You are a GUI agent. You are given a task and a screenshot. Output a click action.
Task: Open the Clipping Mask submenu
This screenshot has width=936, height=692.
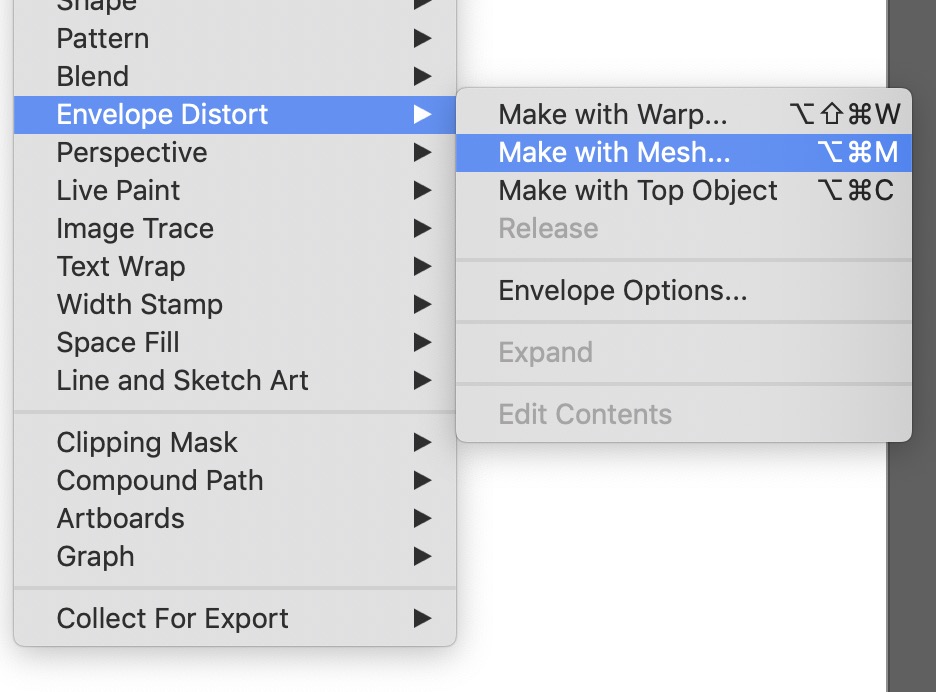tap(147, 443)
